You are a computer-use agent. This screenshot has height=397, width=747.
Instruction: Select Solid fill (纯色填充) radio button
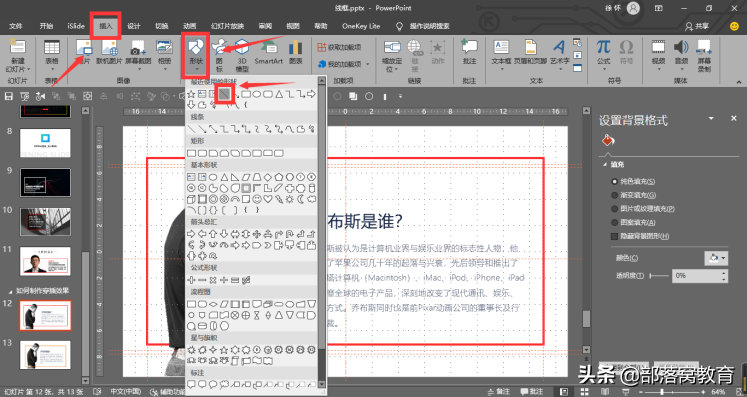615,182
